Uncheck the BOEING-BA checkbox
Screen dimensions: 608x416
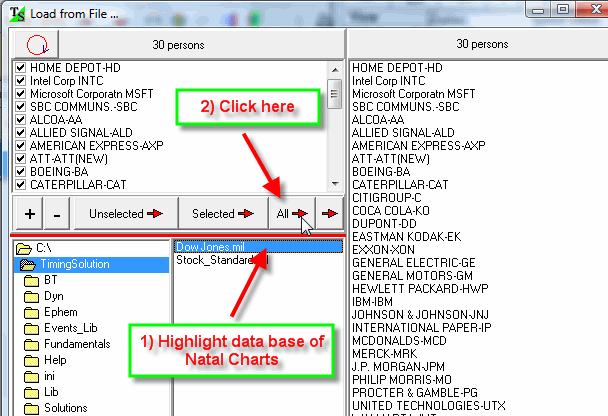[x=20, y=171]
